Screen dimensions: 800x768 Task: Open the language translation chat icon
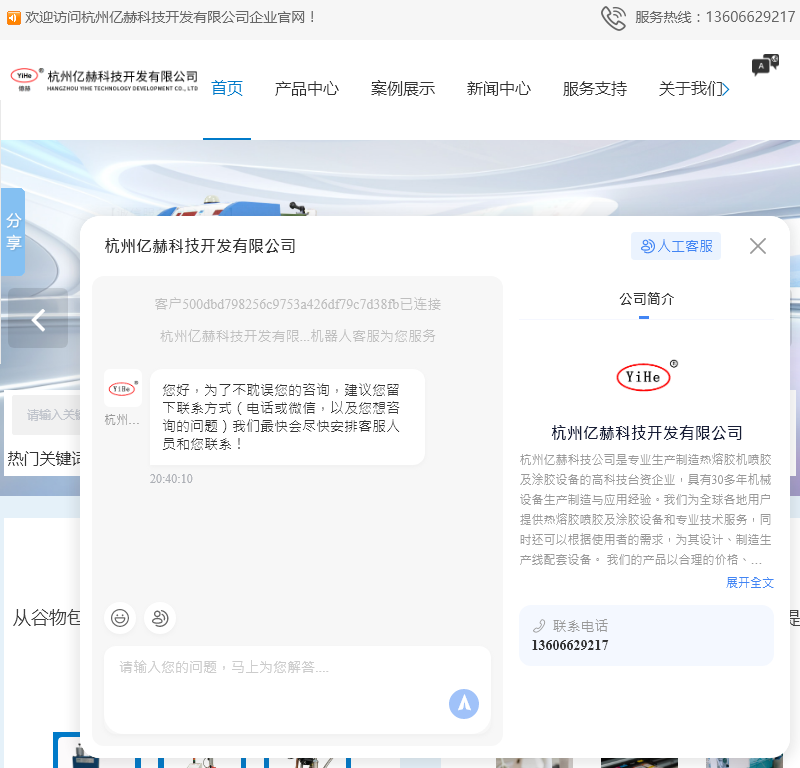tap(765, 65)
